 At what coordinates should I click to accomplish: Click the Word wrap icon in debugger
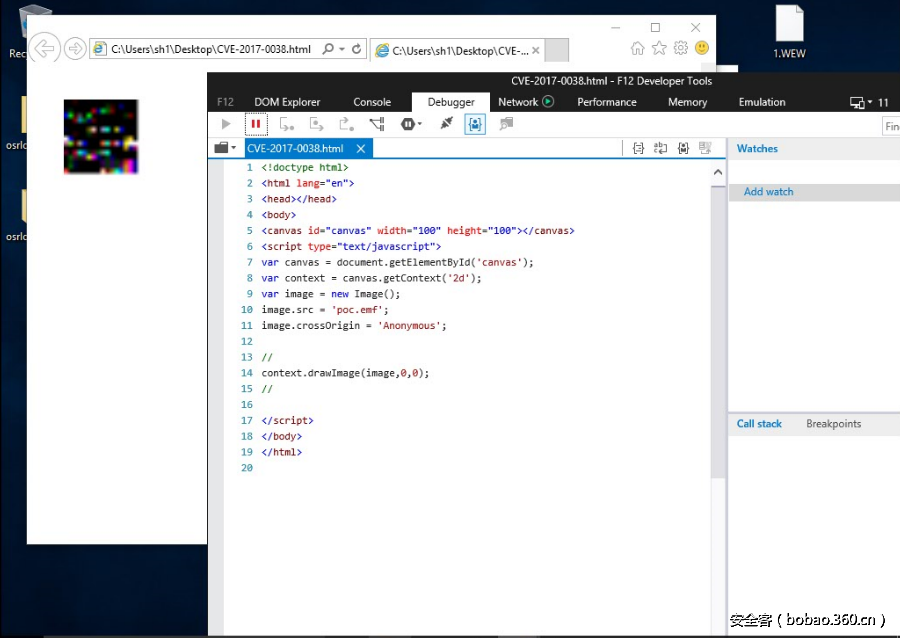coord(660,148)
